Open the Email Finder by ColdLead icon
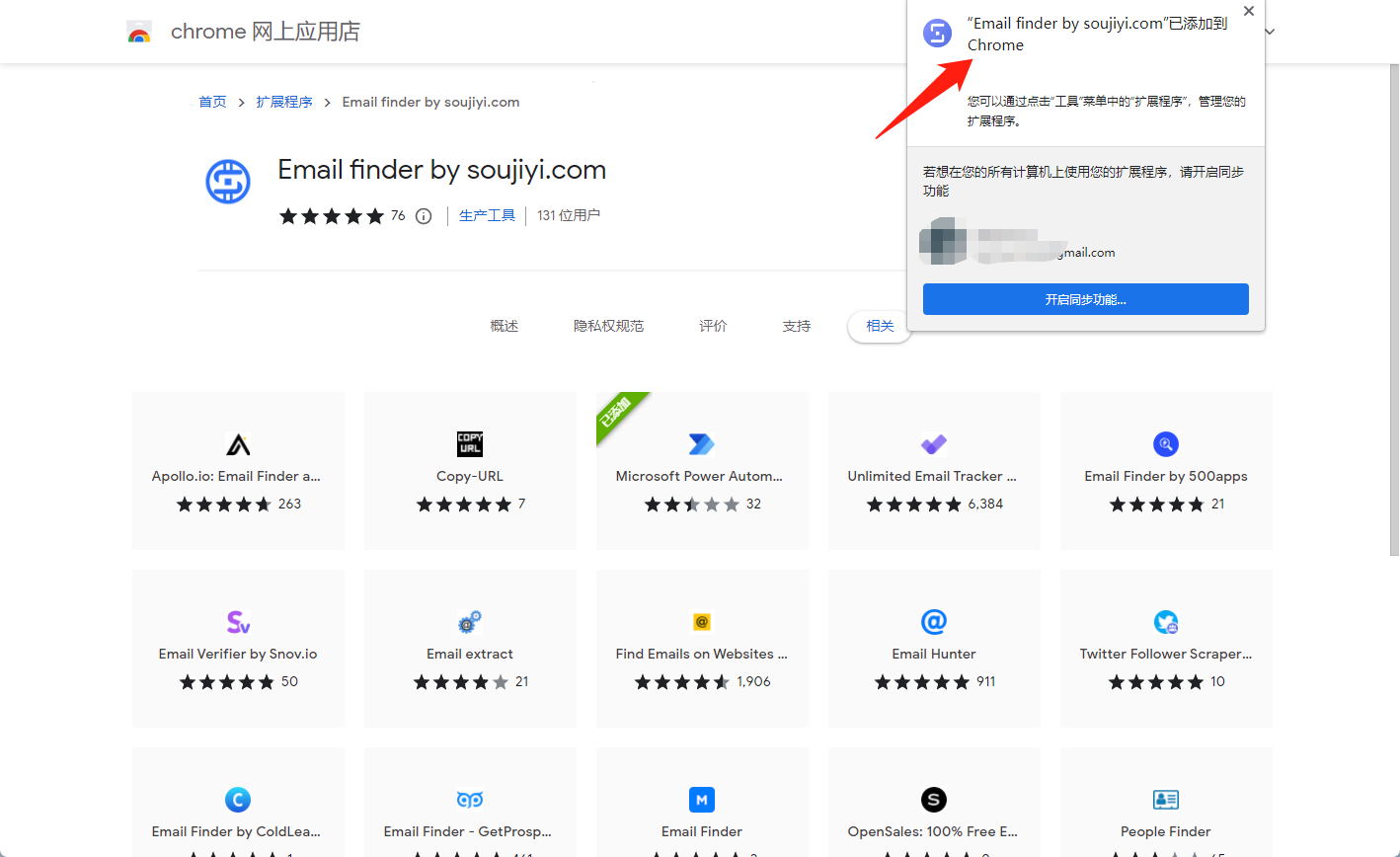Image resolution: width=1400 pixels, height=857 pixels. [x=238, y=800]
